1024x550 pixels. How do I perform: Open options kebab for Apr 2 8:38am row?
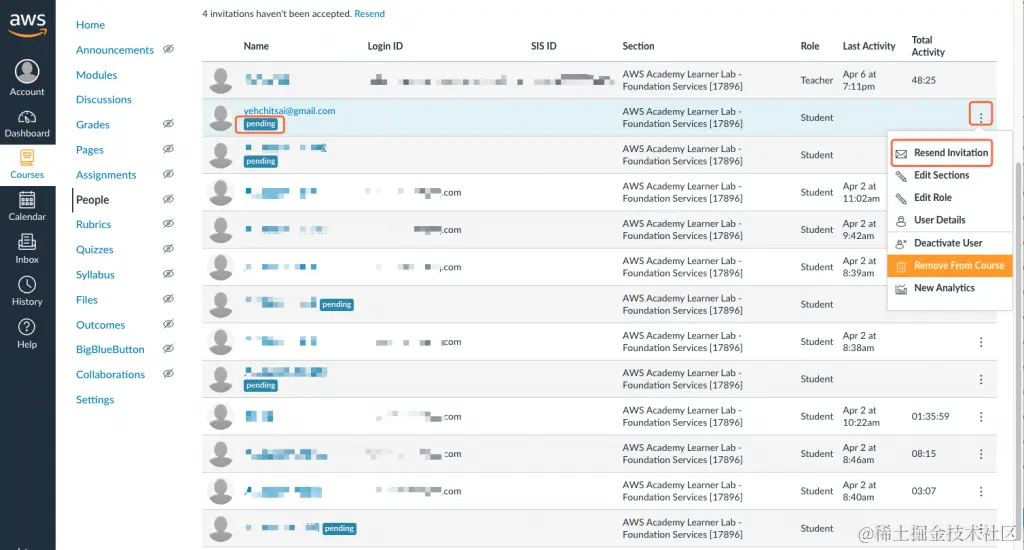980,342
